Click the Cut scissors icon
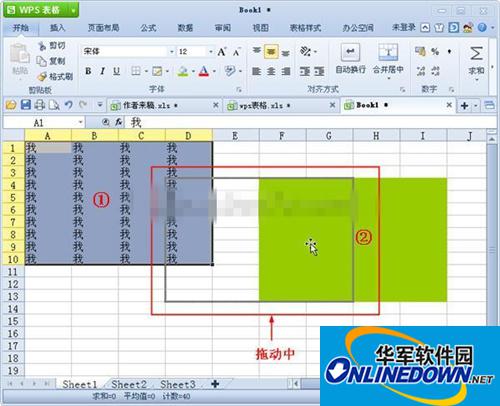The image size is (500, 406). point(42,46)
